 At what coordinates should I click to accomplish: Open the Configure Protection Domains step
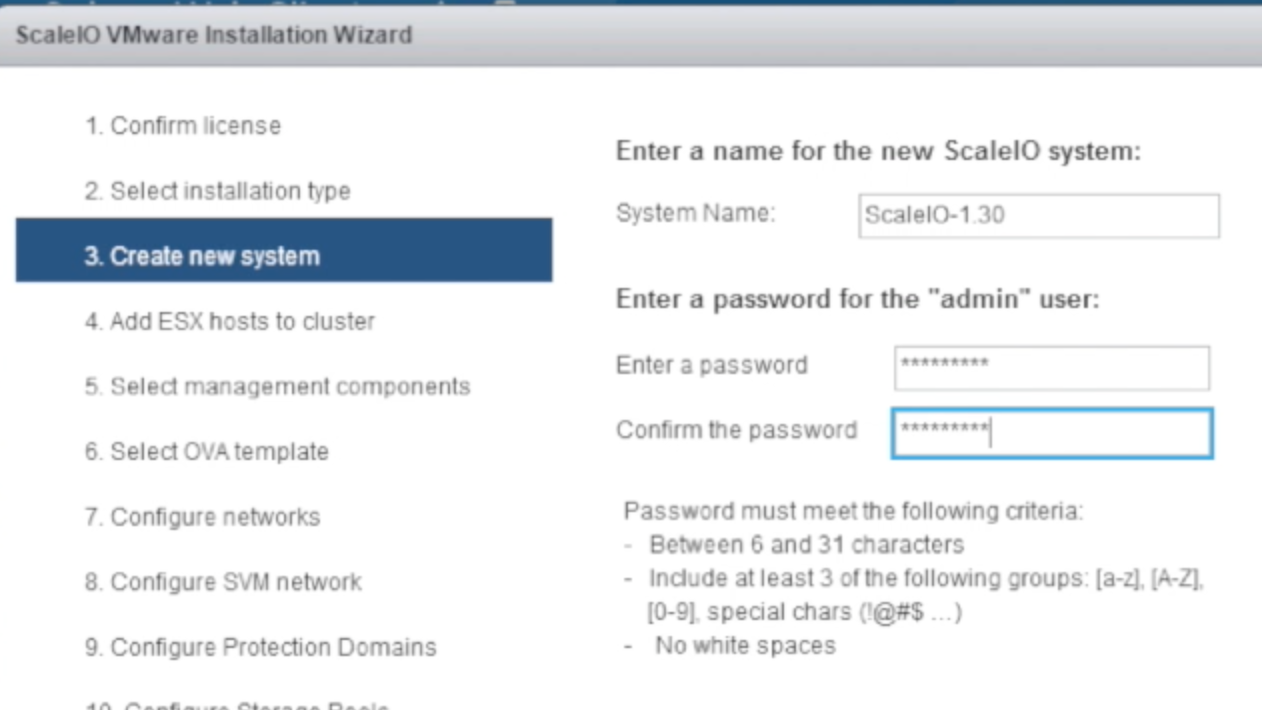260,647
